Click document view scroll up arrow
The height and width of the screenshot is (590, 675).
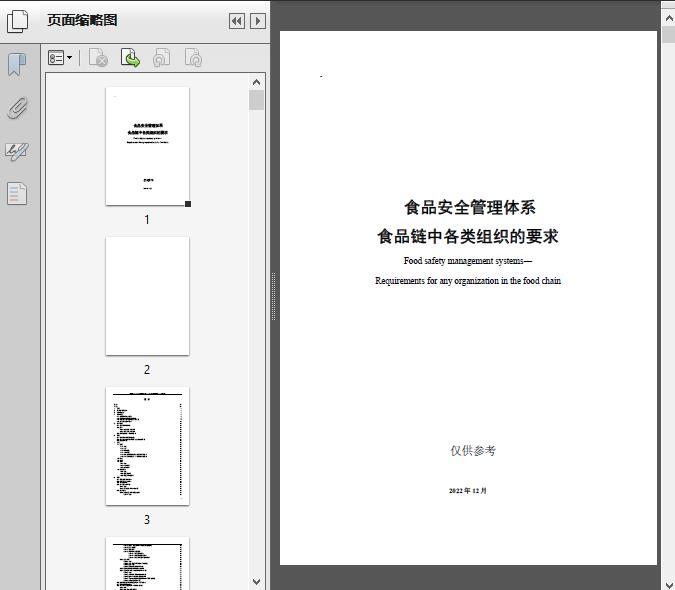[669, 18]
